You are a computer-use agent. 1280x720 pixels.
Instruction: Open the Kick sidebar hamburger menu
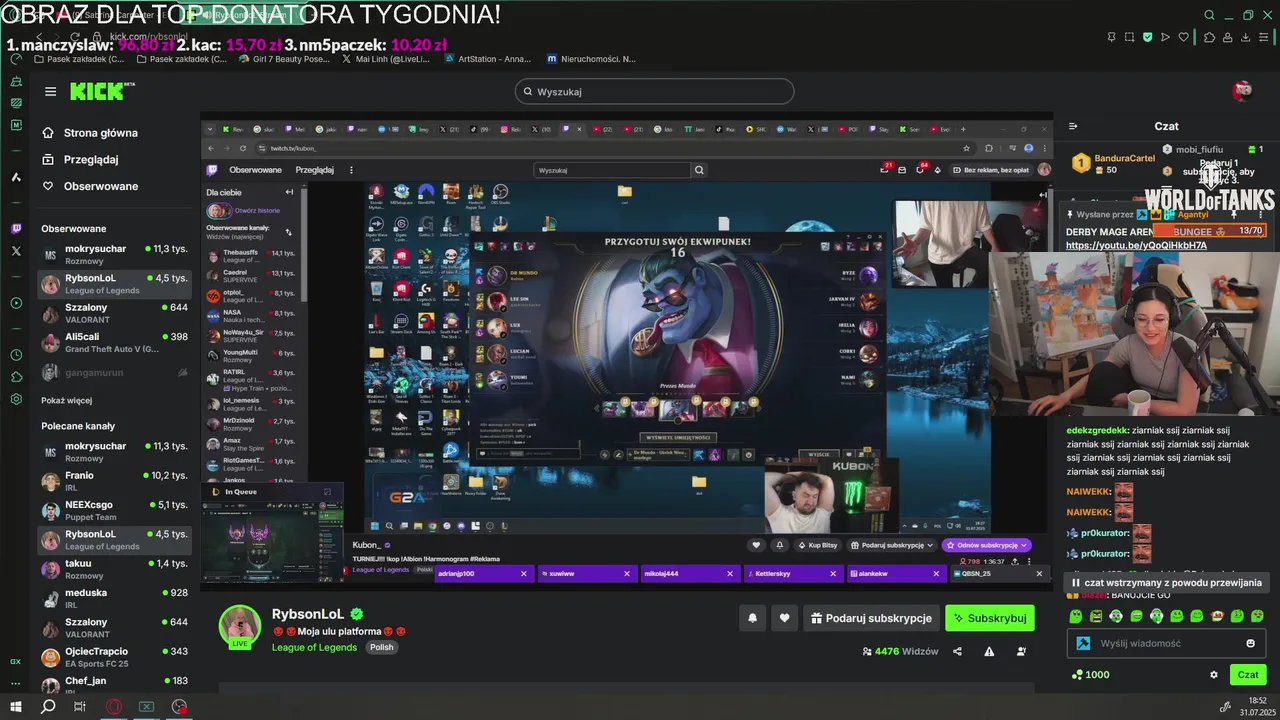click(50, 91)
